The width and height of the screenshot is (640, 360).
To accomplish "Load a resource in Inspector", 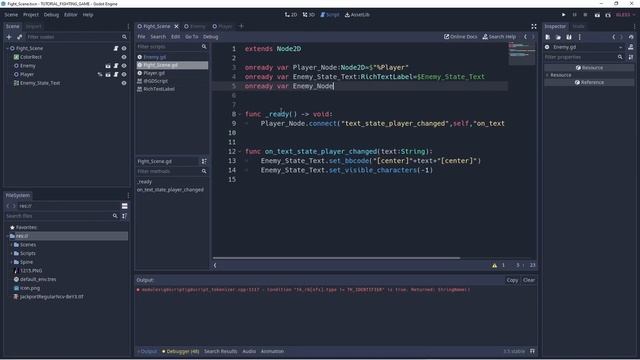I will coord(558,37).
